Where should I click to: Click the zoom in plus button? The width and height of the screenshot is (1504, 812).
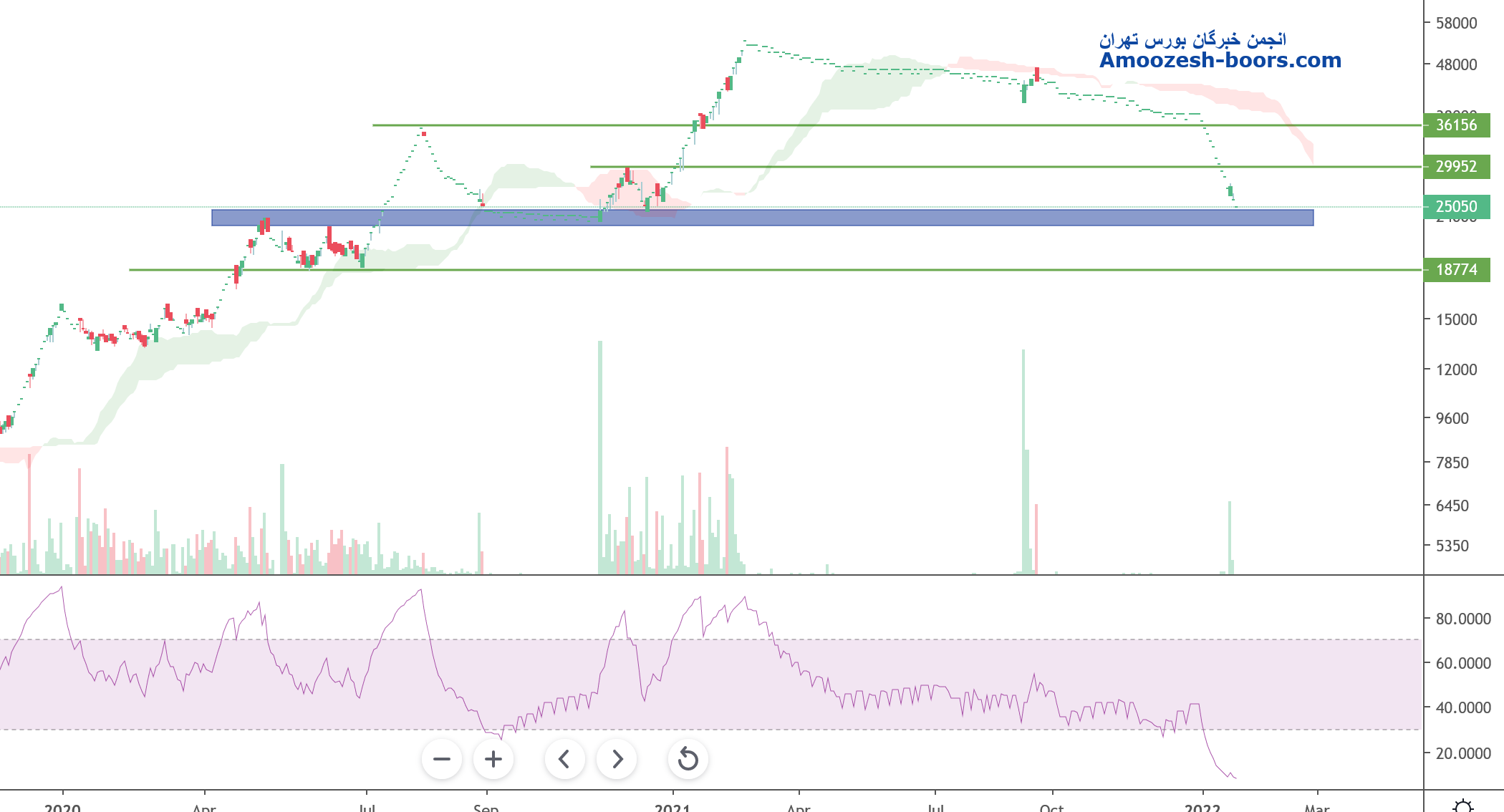point(493,759)
